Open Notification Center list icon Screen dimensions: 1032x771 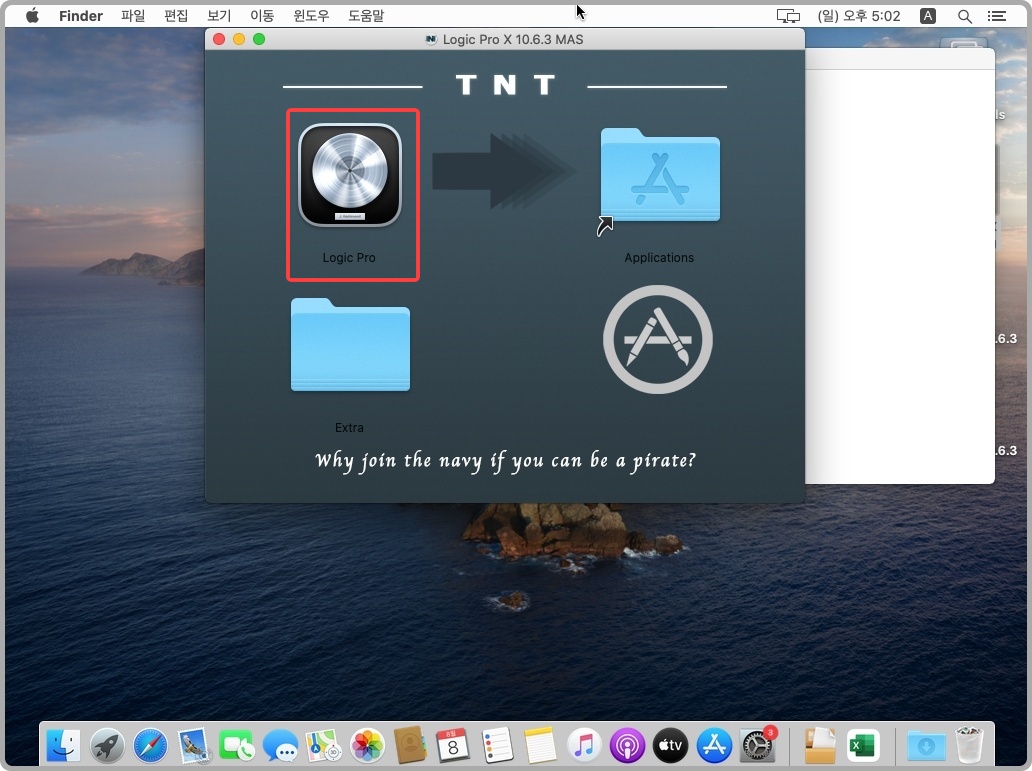click(x=997, y=16)
